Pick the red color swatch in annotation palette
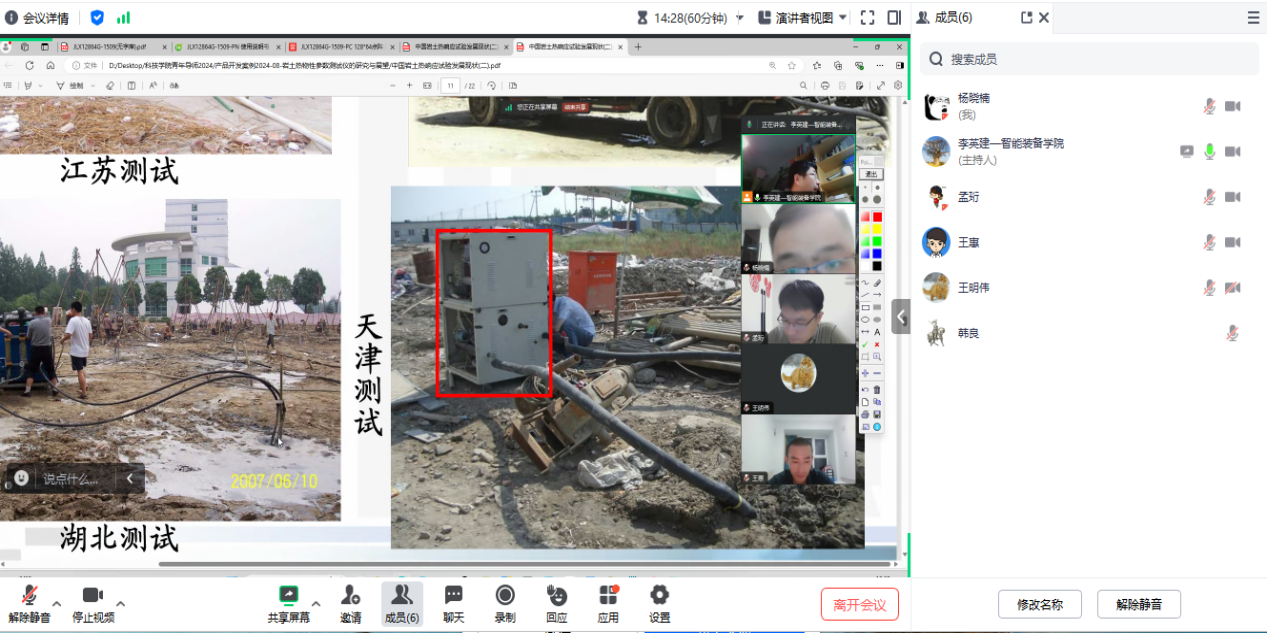Screen dimensions: 1267x633 [877, 217]
